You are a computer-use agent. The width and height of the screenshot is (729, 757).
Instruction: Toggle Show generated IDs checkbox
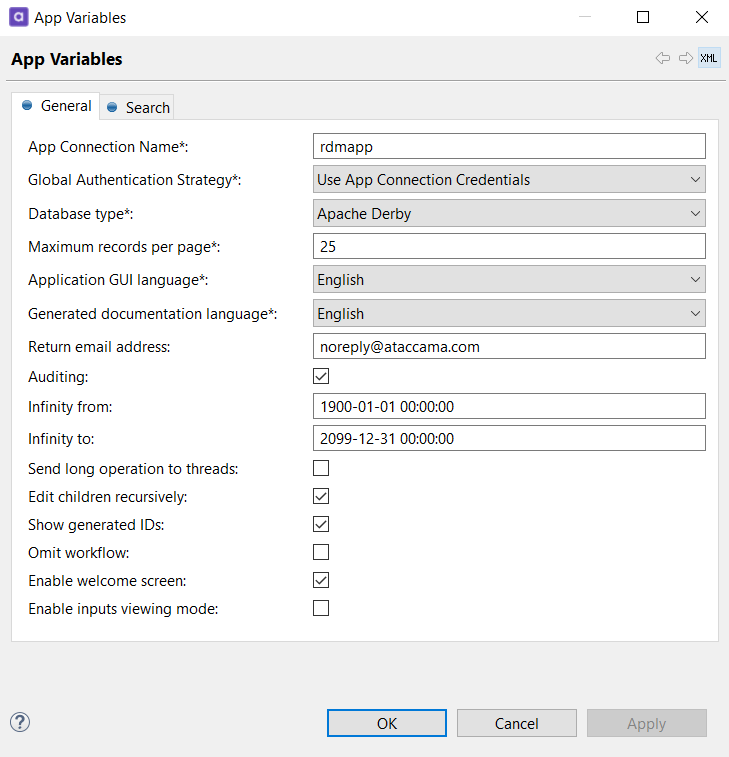pyautogui.click(x=321, y=524)
